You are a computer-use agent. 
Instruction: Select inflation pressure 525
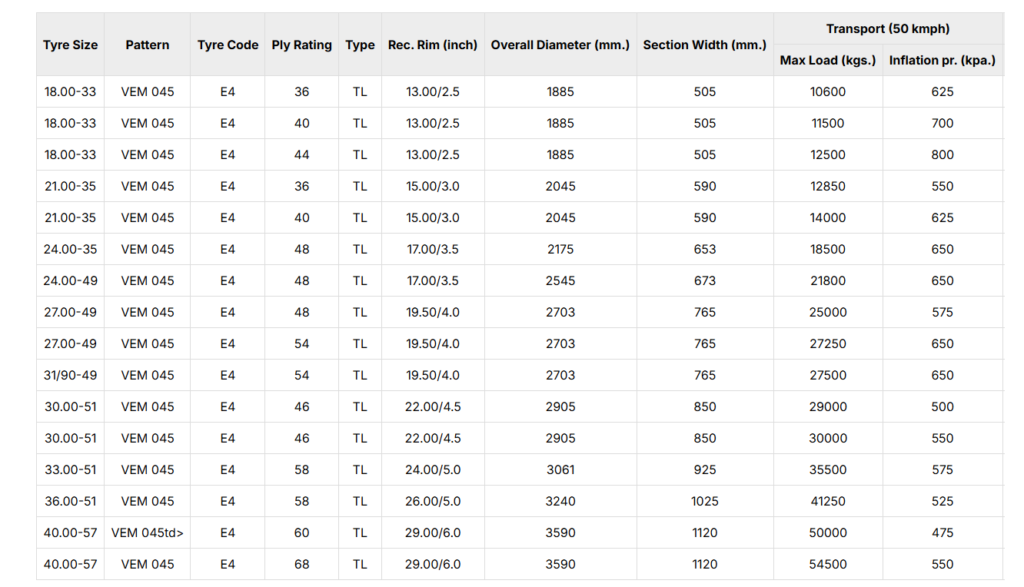coord(942,501)
